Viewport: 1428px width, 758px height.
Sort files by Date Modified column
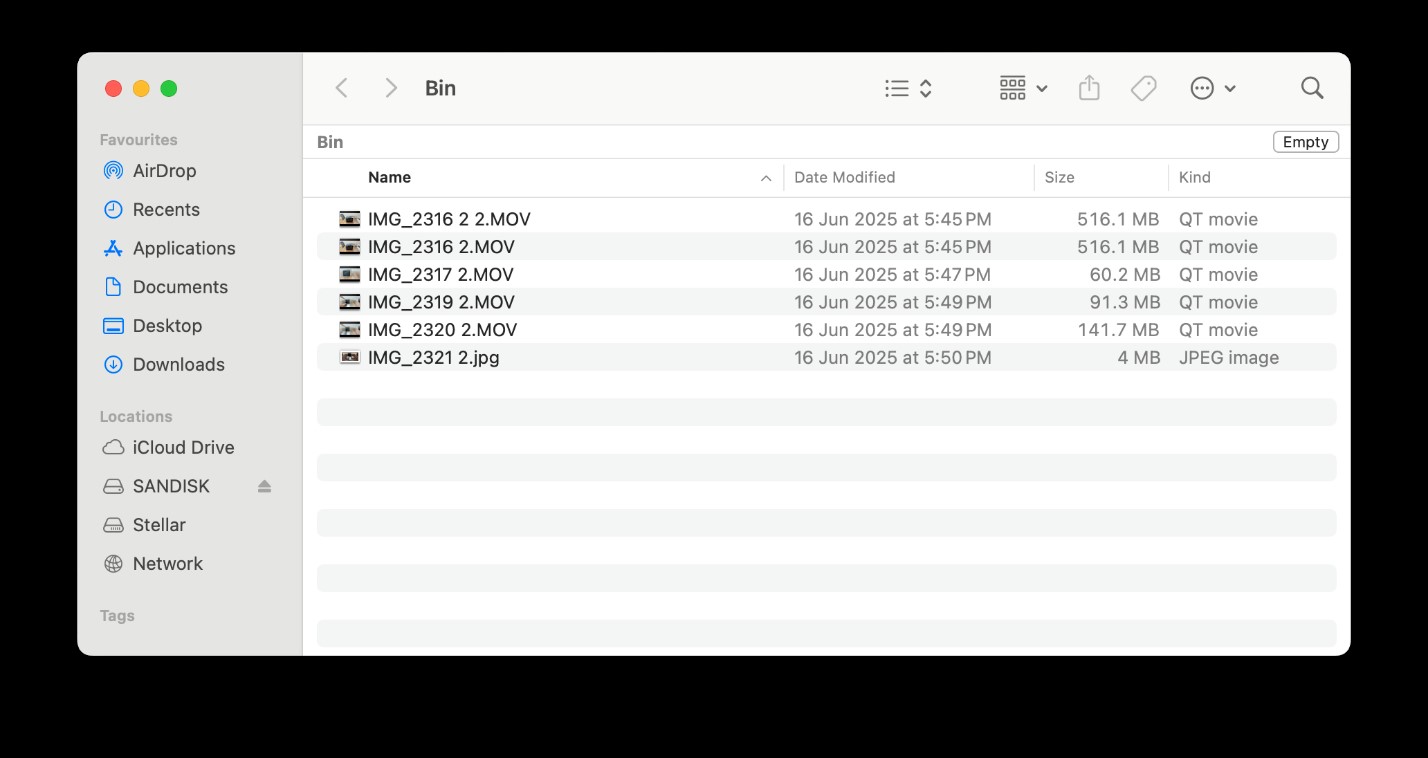pyautogui.click(x=844, y=177)
